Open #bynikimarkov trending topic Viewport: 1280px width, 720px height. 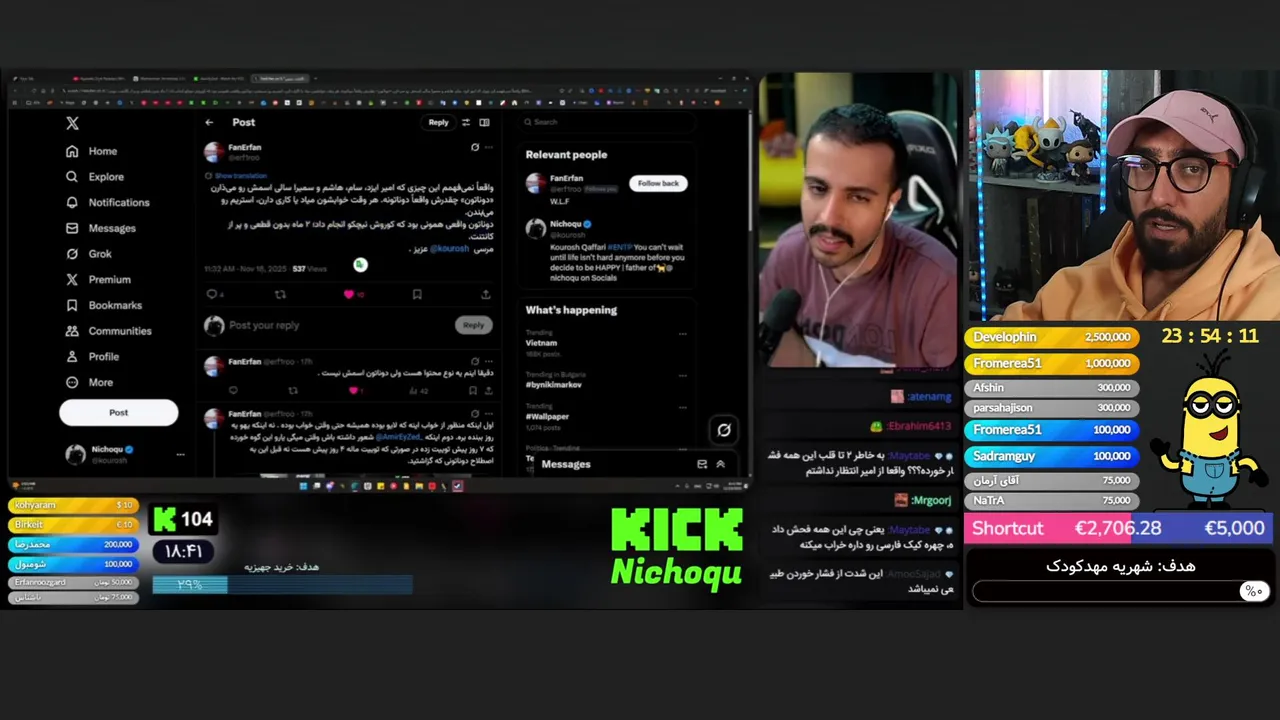point(554,384)
